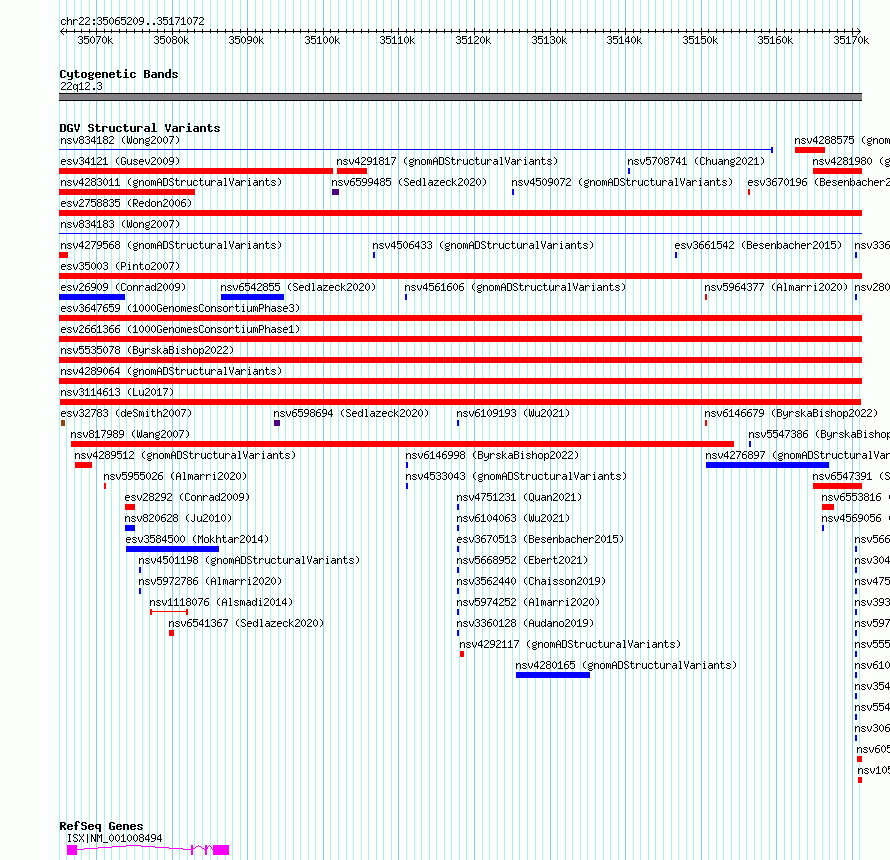Click the nsv834182 (Wong2007) variant label

(120, 140)
